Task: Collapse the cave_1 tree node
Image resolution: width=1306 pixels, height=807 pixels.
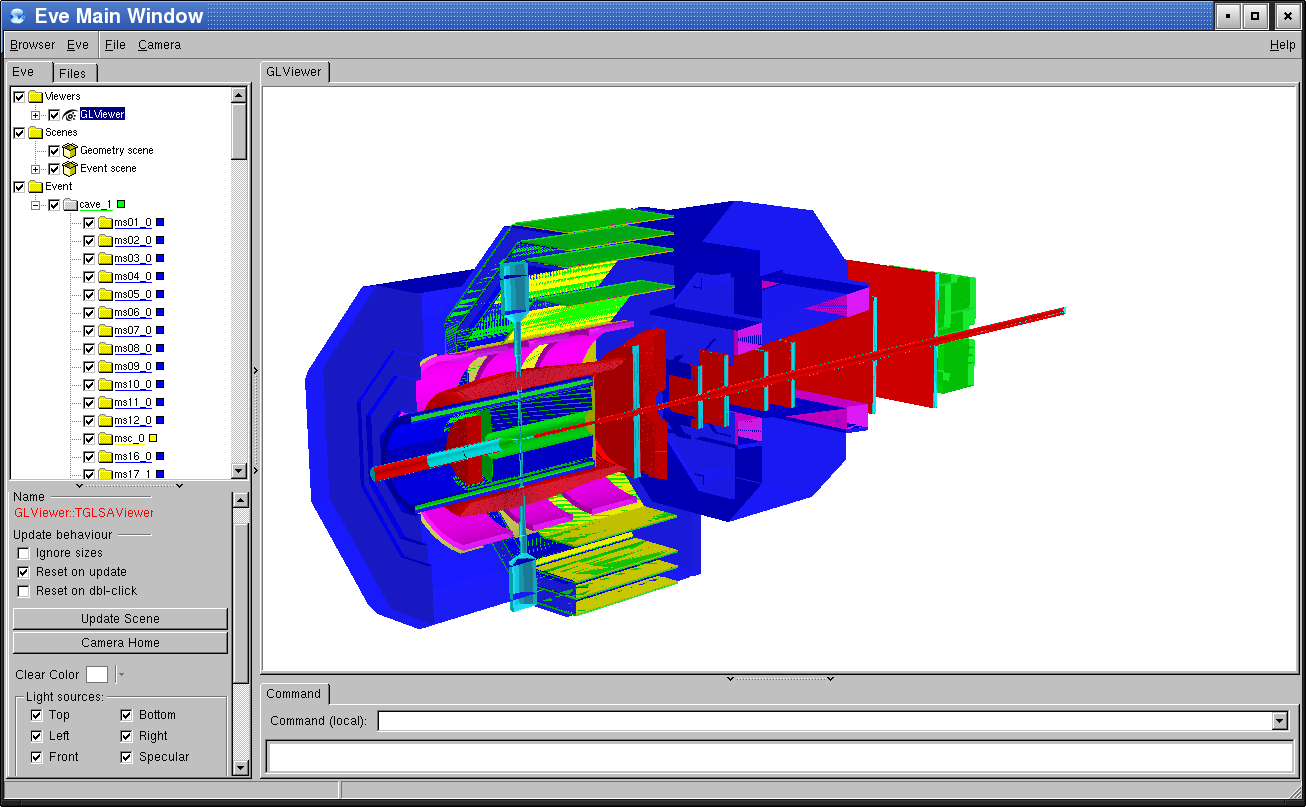Action: [36, 204]
